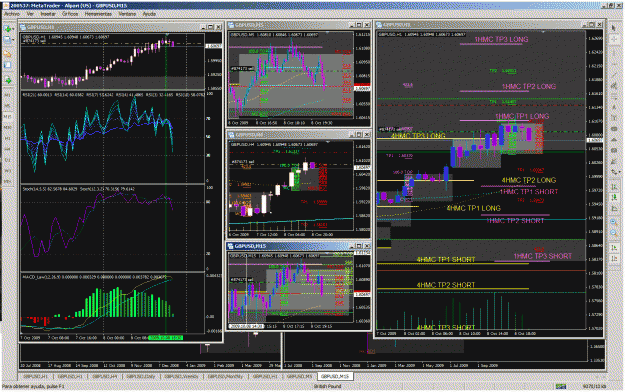Toggle the M15 timeframe button
625x392 pixels.
coord(8,116)
